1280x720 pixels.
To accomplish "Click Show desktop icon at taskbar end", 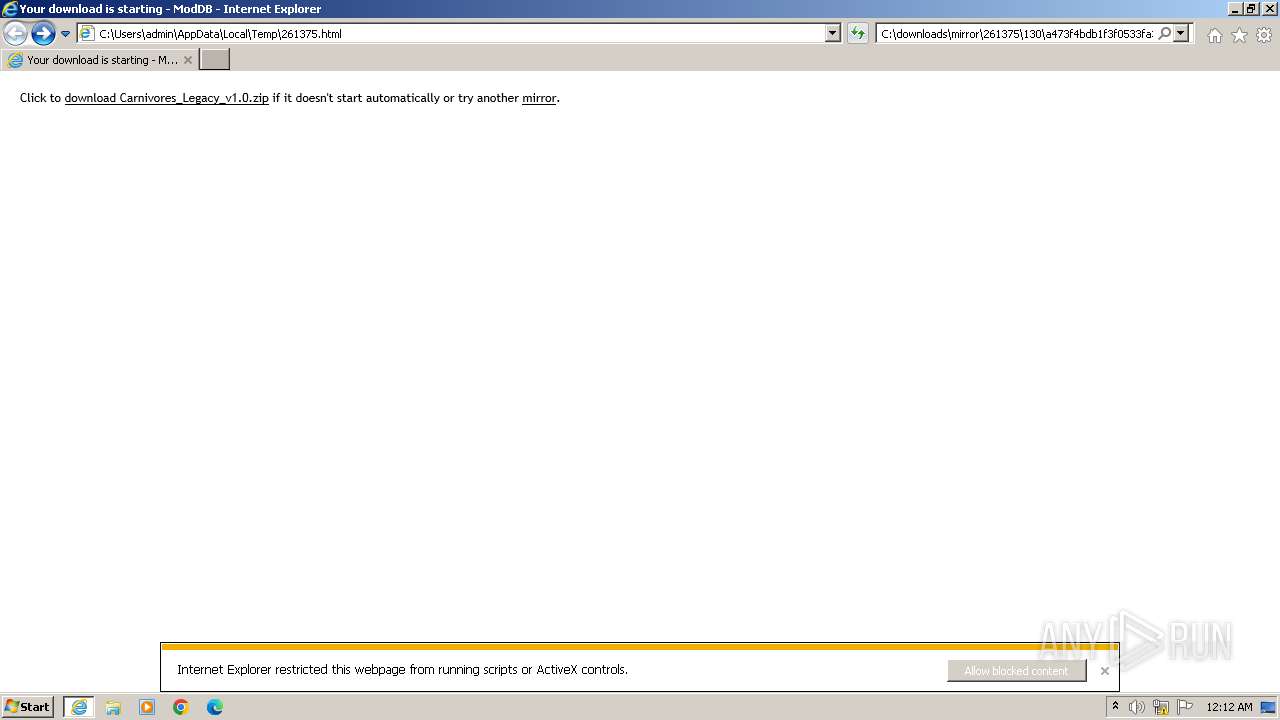I will coord(1268,707).
